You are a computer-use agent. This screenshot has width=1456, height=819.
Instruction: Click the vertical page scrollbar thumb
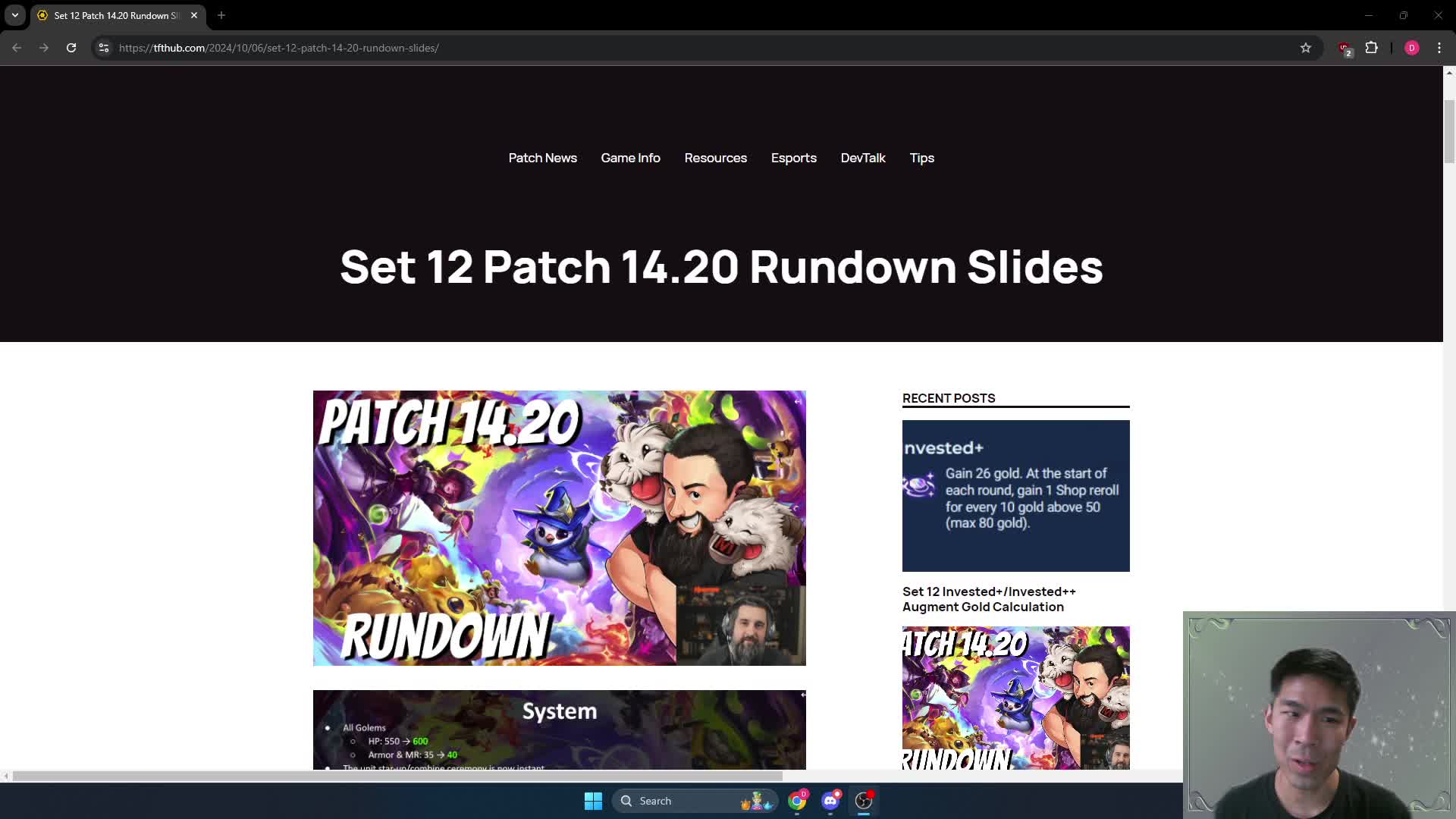(x=1449, y=130)
